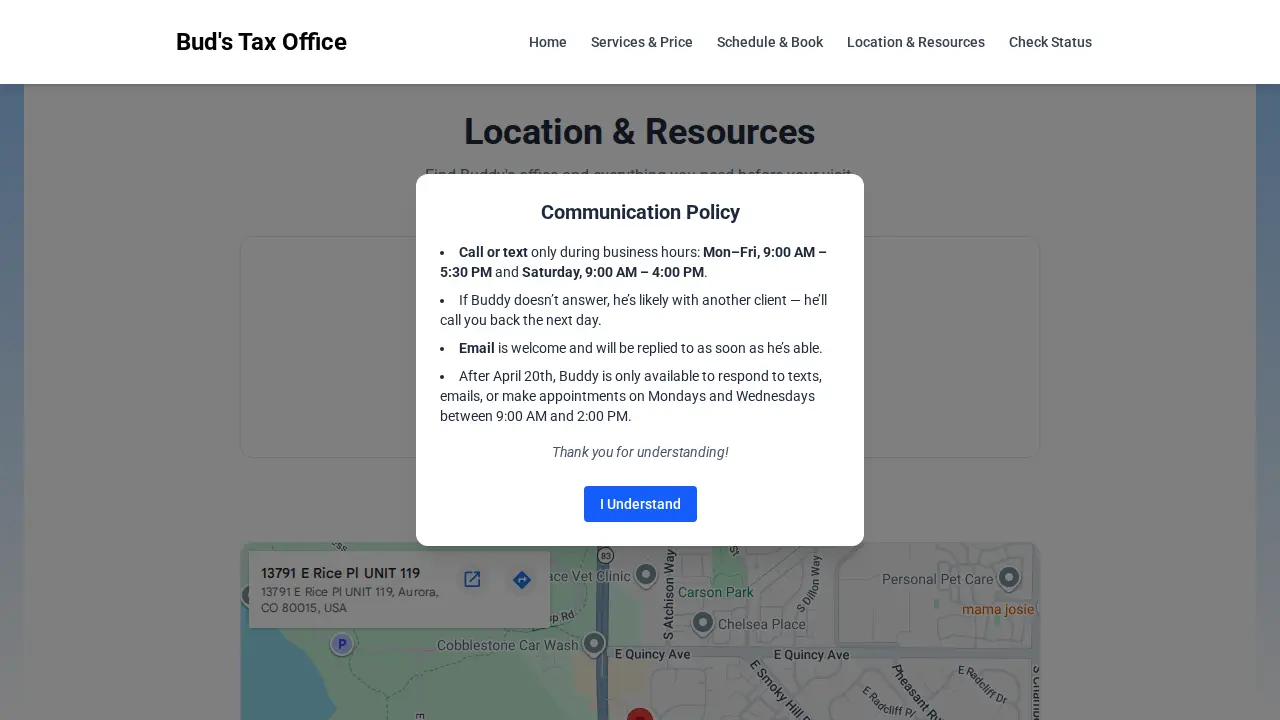Viewport: 1280px width, 720px height.
Task: Select the Highway 83 shield on map
Action: 605,555
